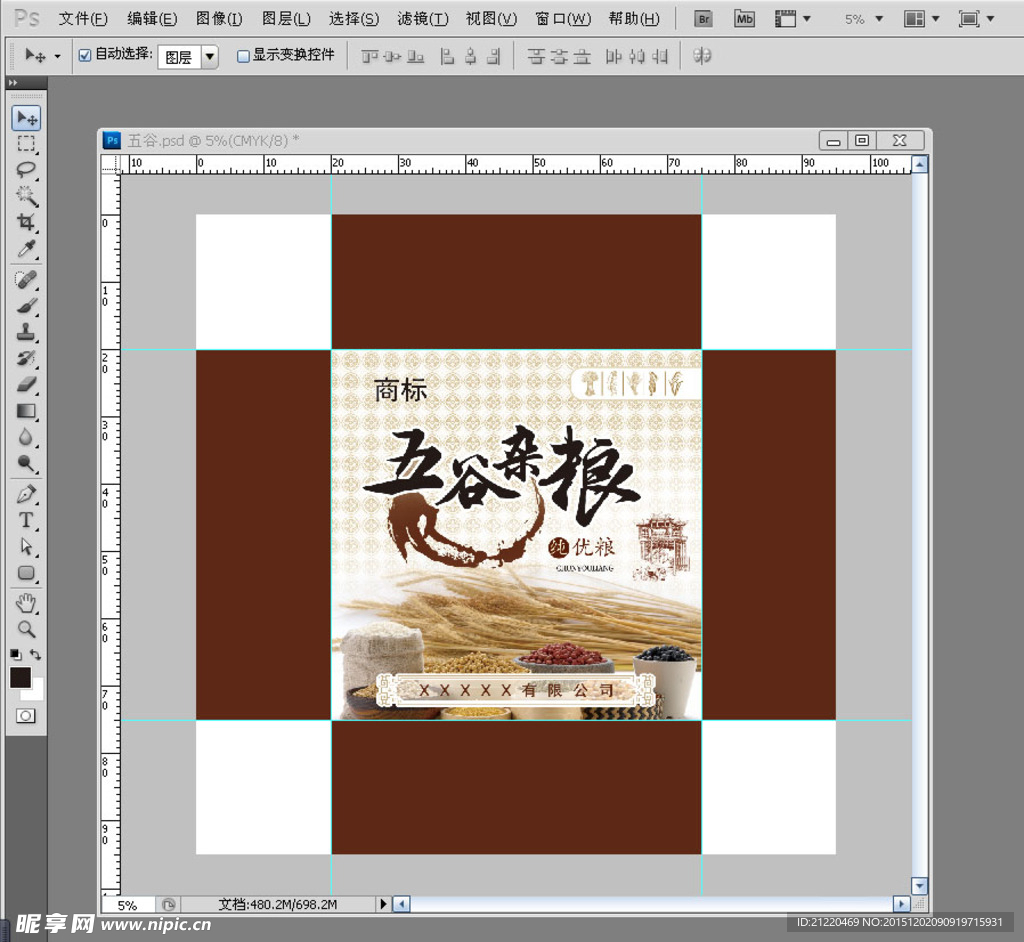Uncheck the 自动选择 checkbox
The width and height of the screenshot is (1024, 942).
point(85,56)
